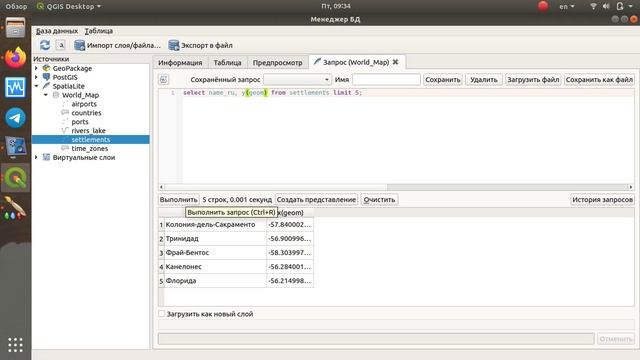Open the SQL window toolbar icon
This screenshot has height=360, width=640.
point(60,45)
